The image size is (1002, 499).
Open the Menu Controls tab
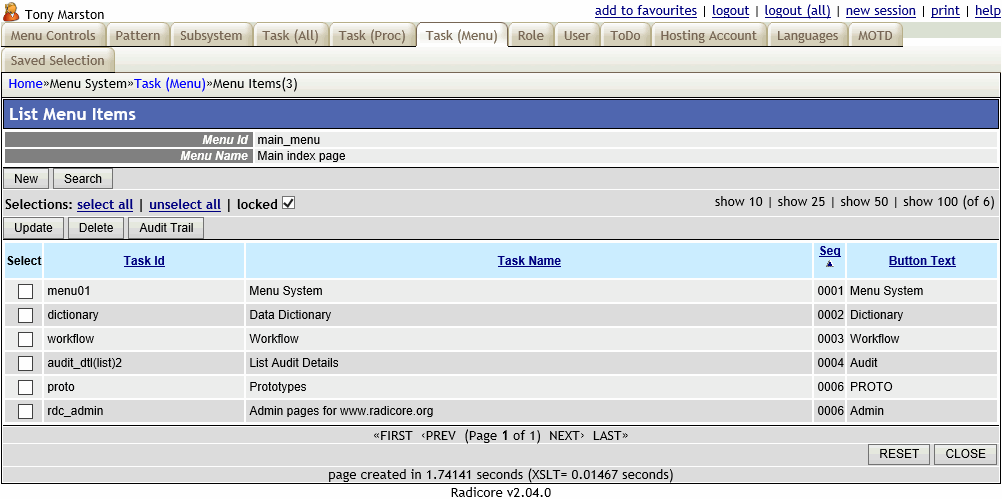(x=53, y=36)
